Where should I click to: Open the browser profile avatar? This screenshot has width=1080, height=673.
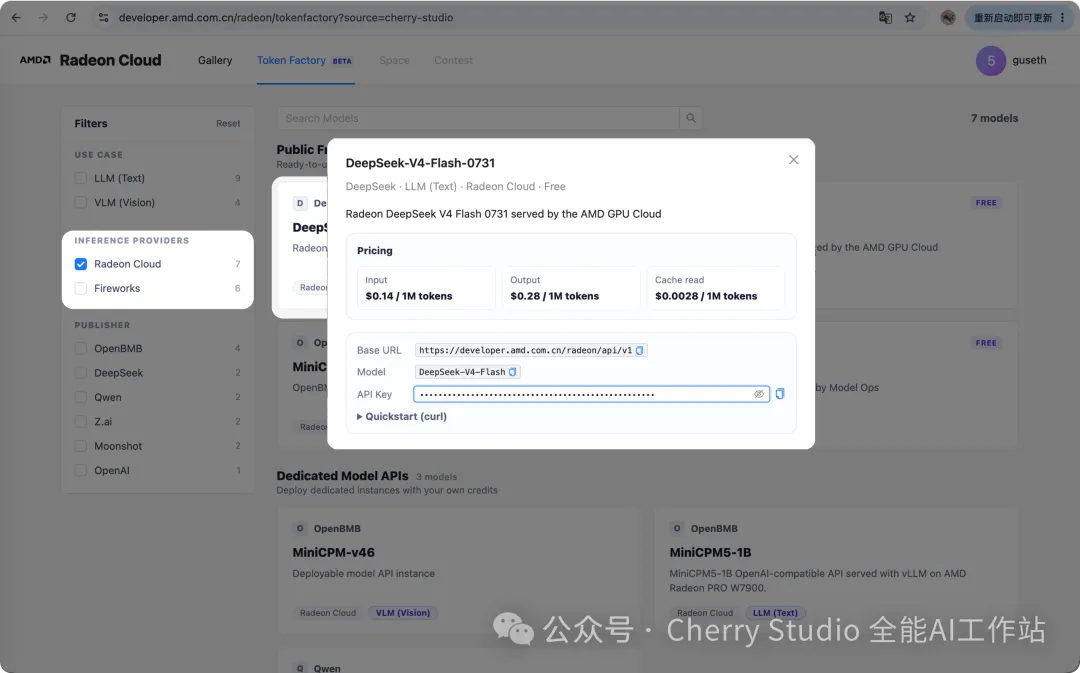948,18
